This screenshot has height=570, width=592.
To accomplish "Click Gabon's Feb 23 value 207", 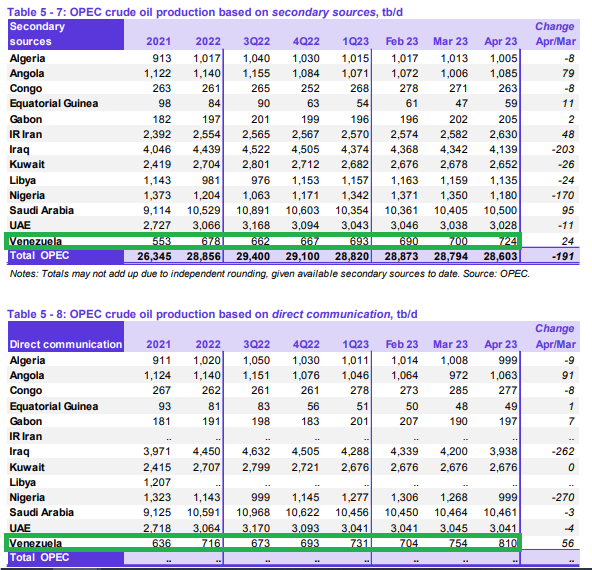I will 409,422.
